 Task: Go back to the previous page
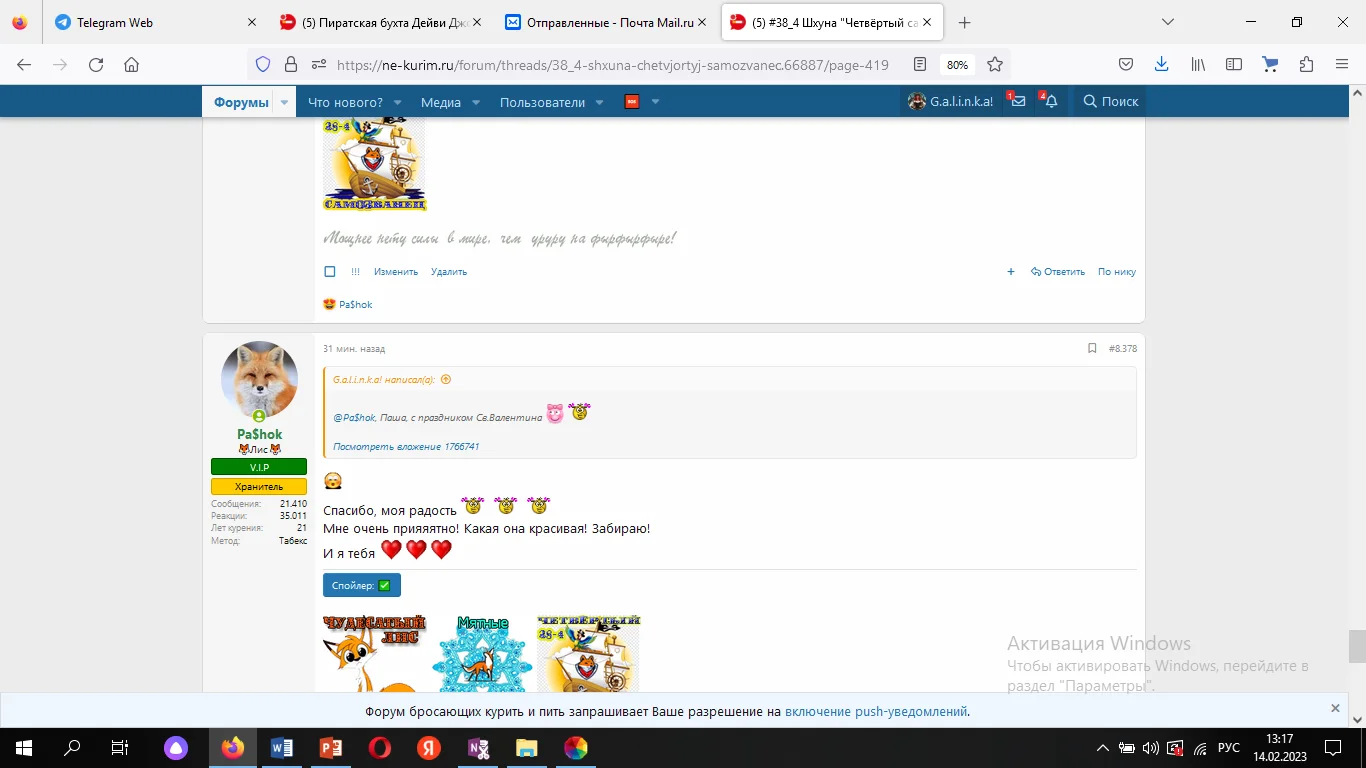pos(24,64)
